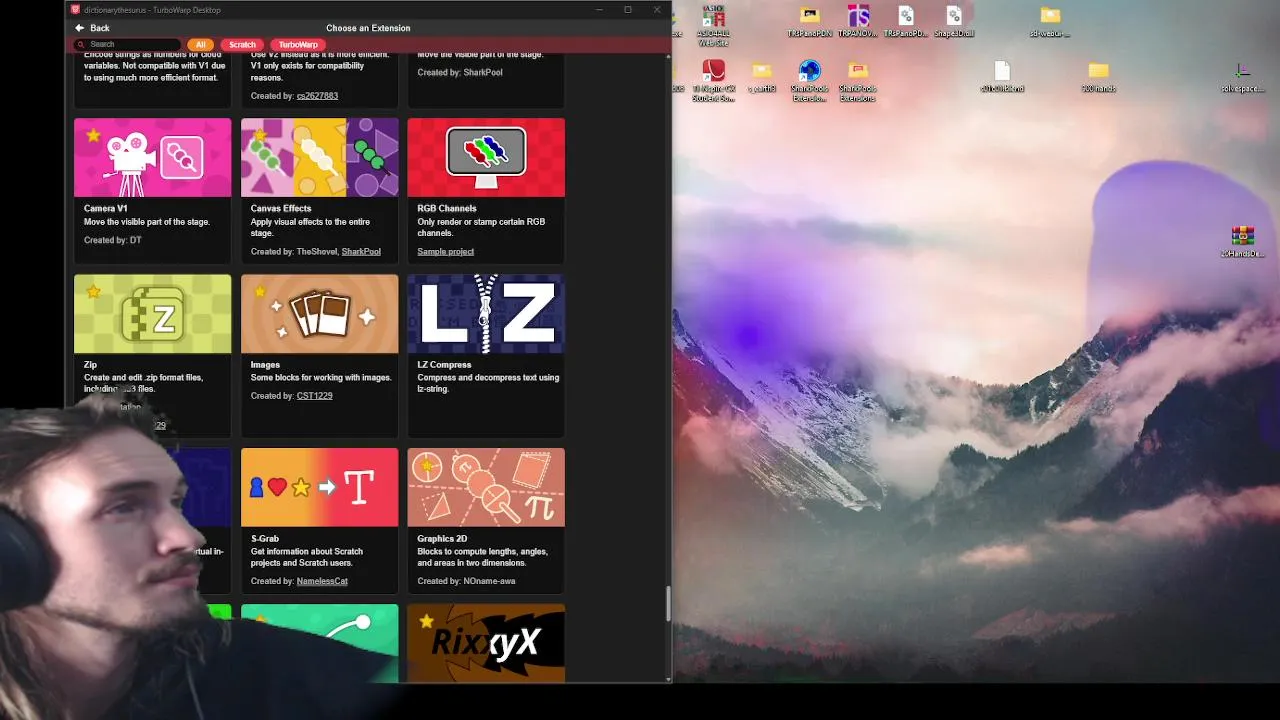Open the ASIO4ALL Web Site desktop shortcut

coord(713,24)
